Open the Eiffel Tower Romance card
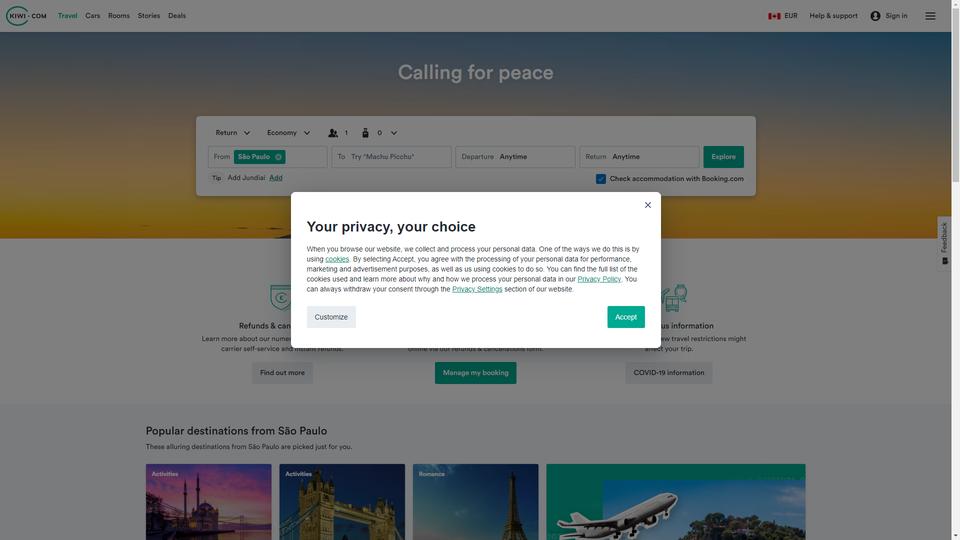Viewport: 960px width, 540px height. click(x=475, y=502)
